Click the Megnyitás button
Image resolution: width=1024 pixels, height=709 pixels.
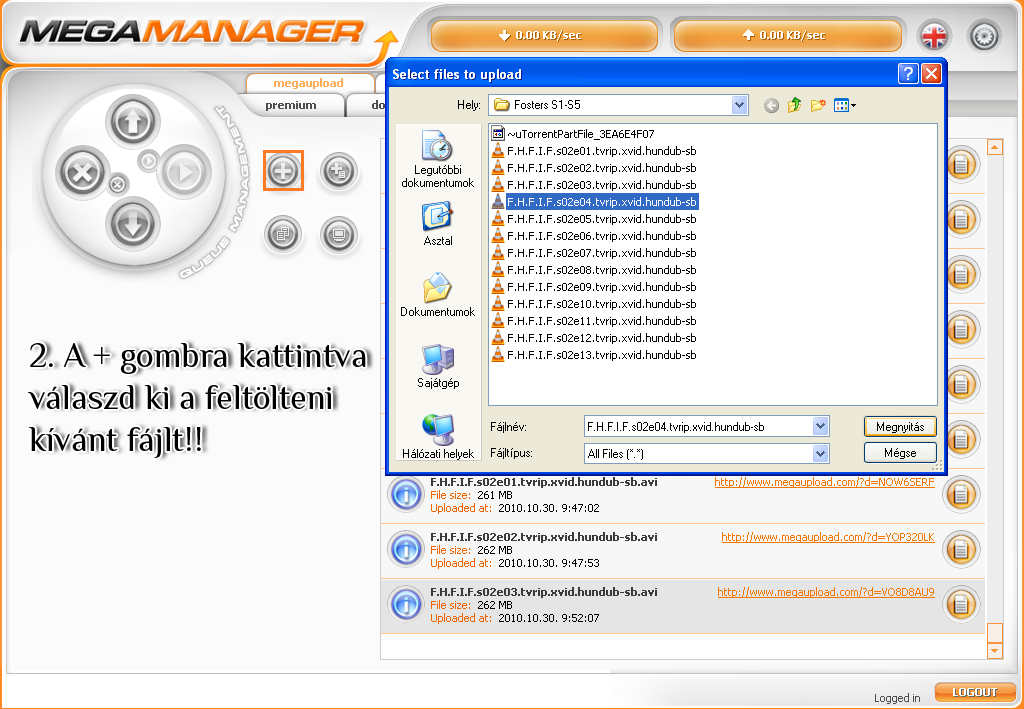[x=900, y=427]
